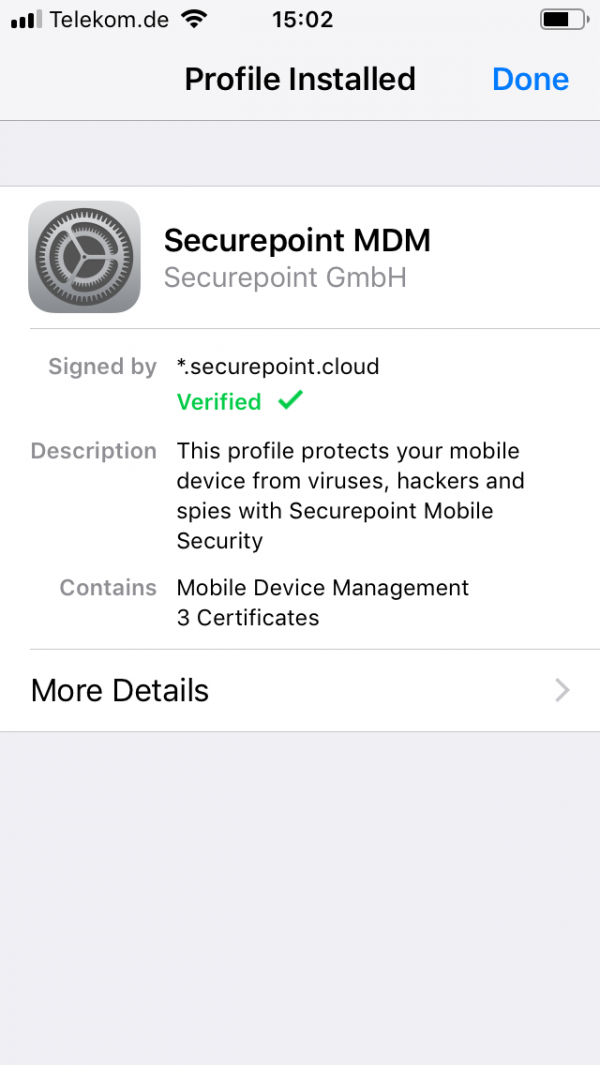Open the More Details row
Screen dimensions: 600x1065
pyautogui.click(x=300, y=690)
